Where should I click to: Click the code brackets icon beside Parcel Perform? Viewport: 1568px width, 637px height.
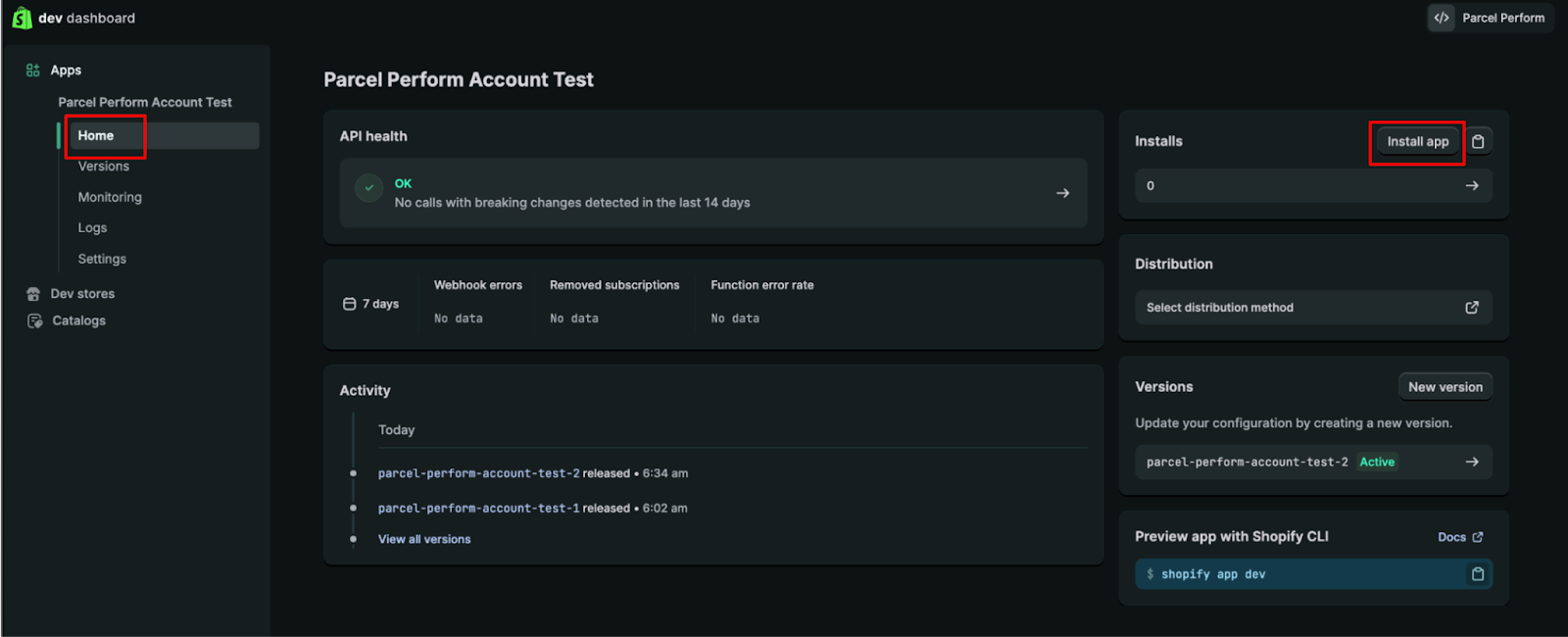tap(1442, 18)
